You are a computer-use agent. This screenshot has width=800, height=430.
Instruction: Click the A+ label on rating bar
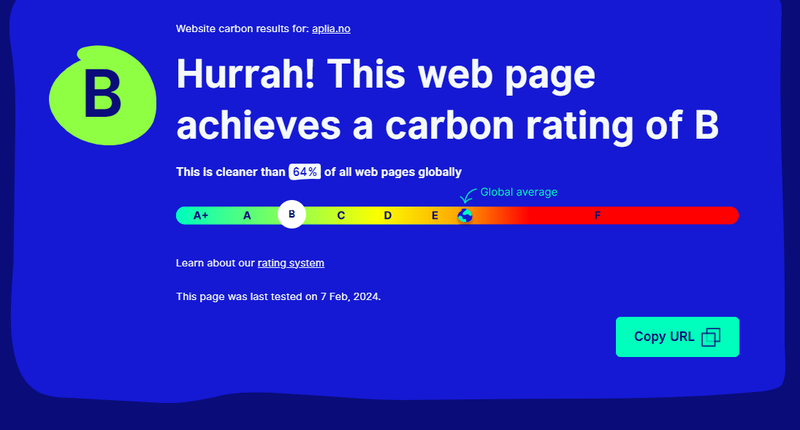(x=201, y=215)
